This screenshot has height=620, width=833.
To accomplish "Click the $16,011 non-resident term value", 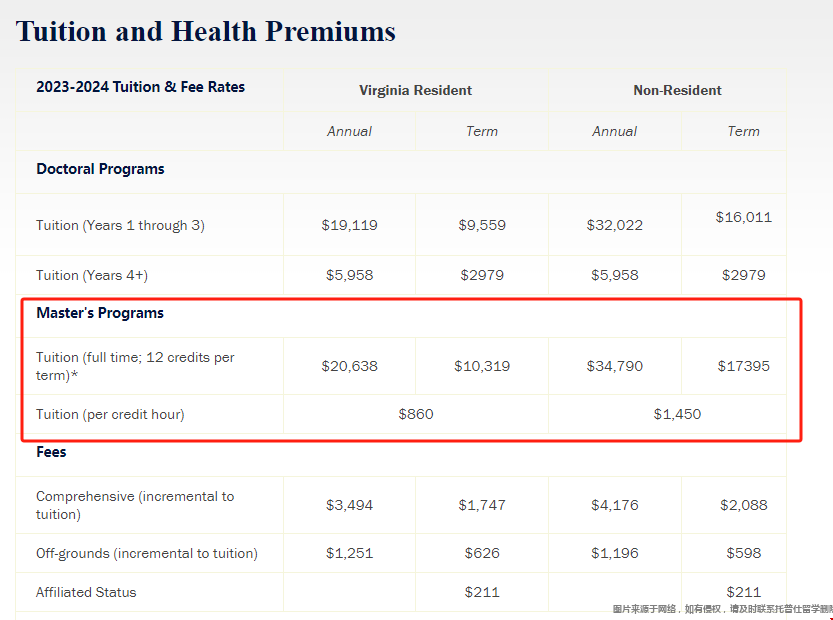I will click(744, 217).
